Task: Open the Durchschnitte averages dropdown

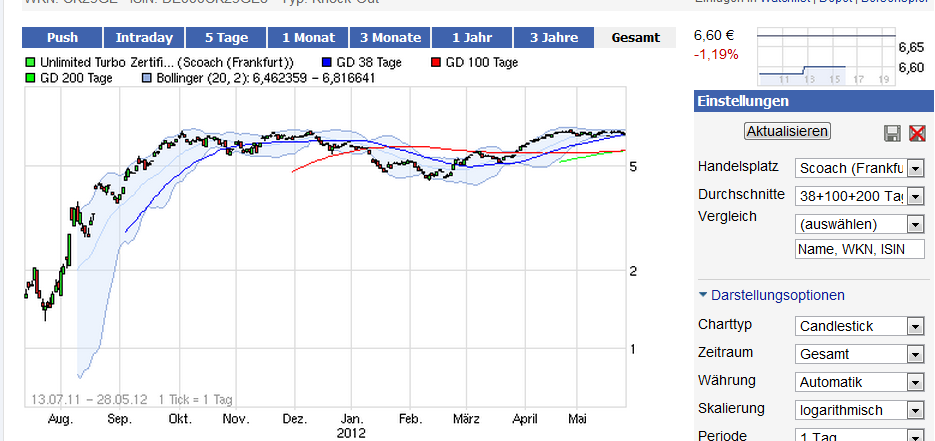Action: [859, 196]
